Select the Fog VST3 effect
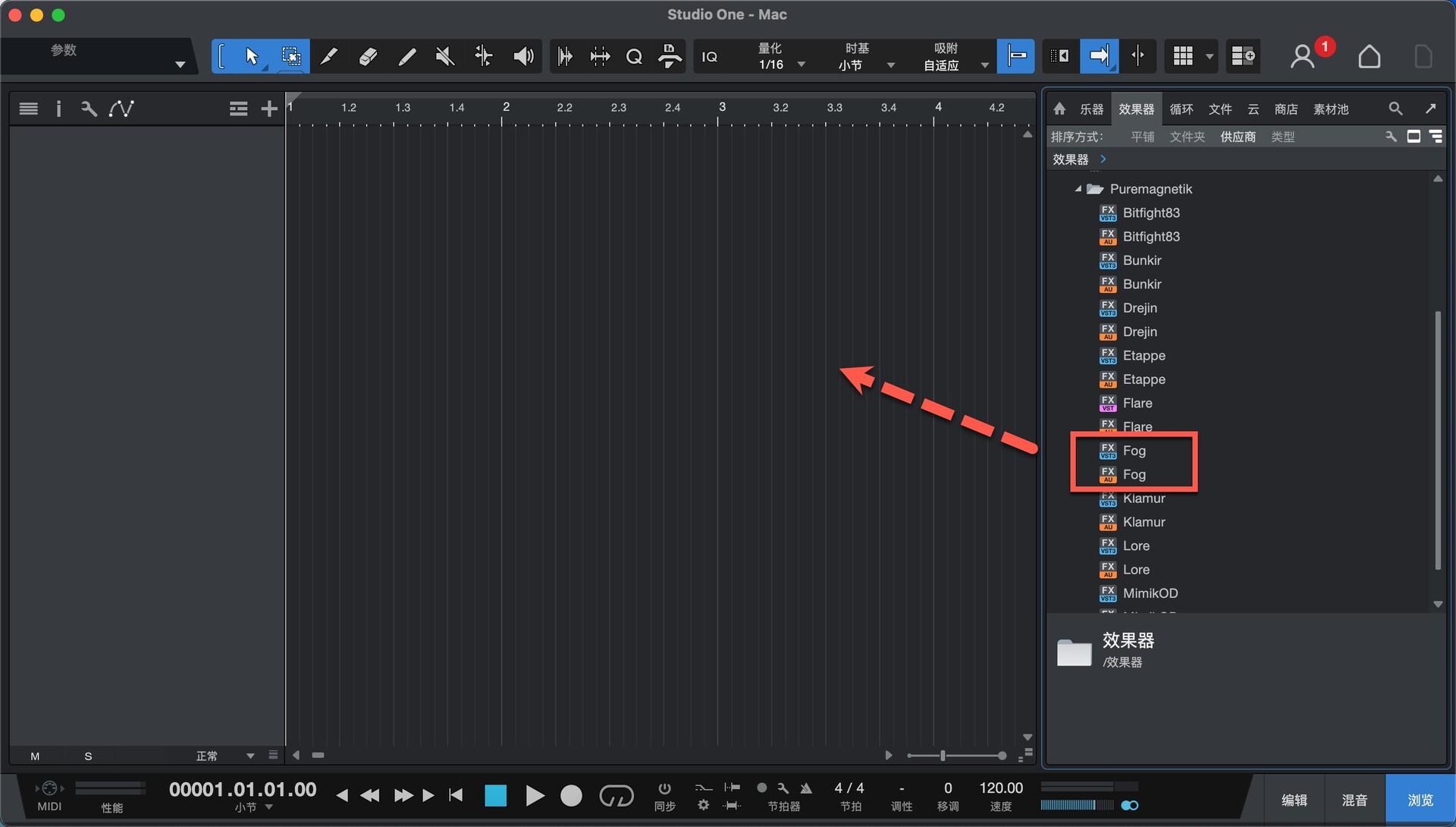Viewport: 1456px width, 827px height. [1134, 451]
